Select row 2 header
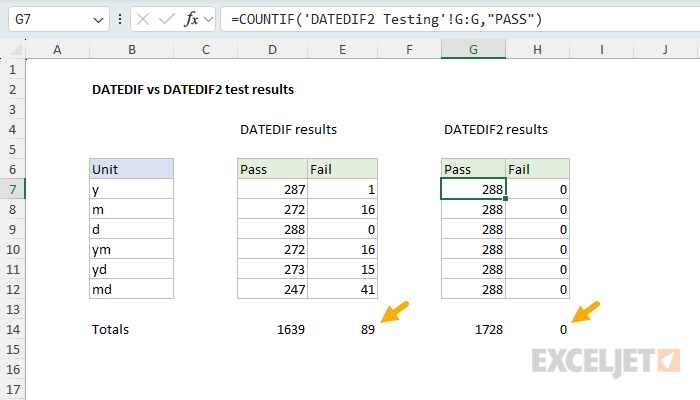This screenshot has width=700, height=400. pos(12,89)
